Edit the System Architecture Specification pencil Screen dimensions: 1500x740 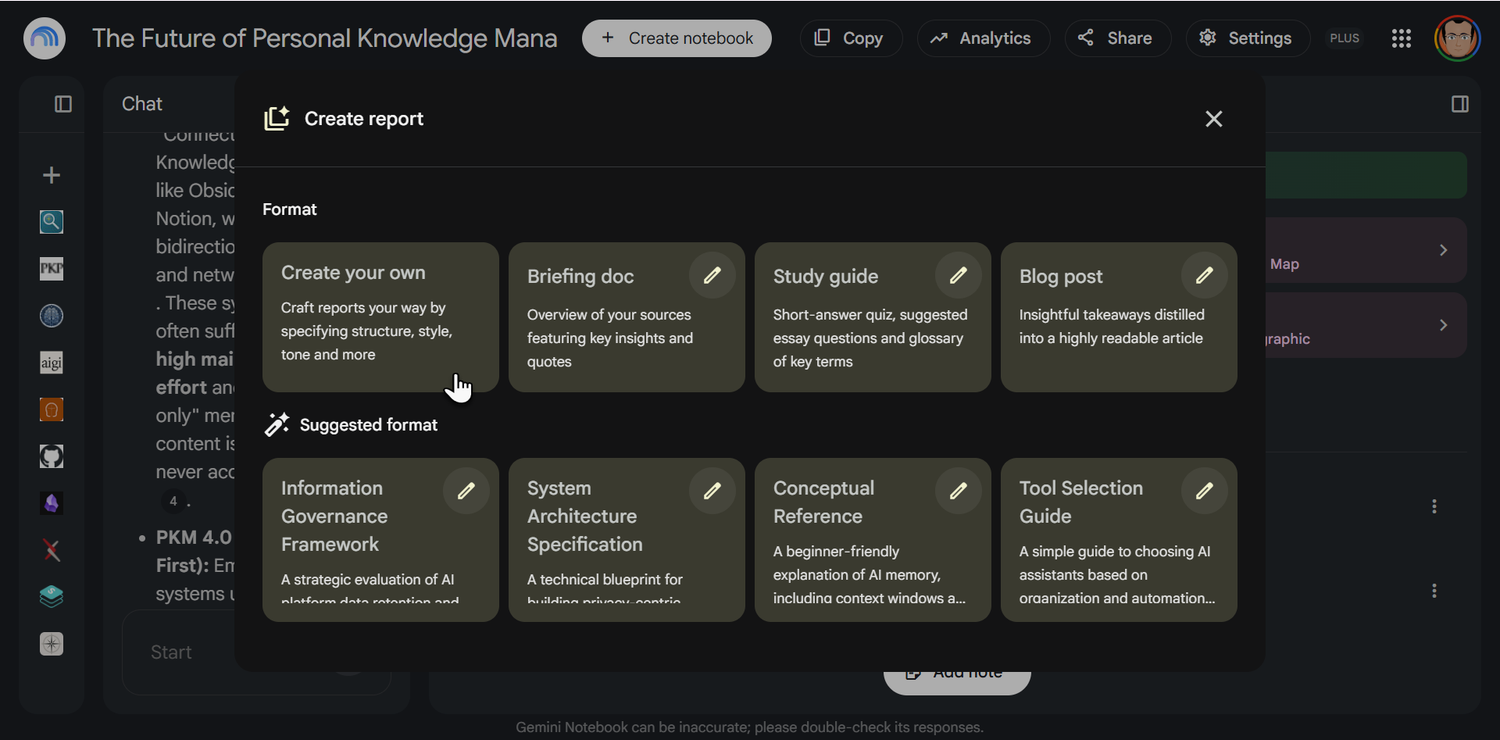click(x=712, y=491)
